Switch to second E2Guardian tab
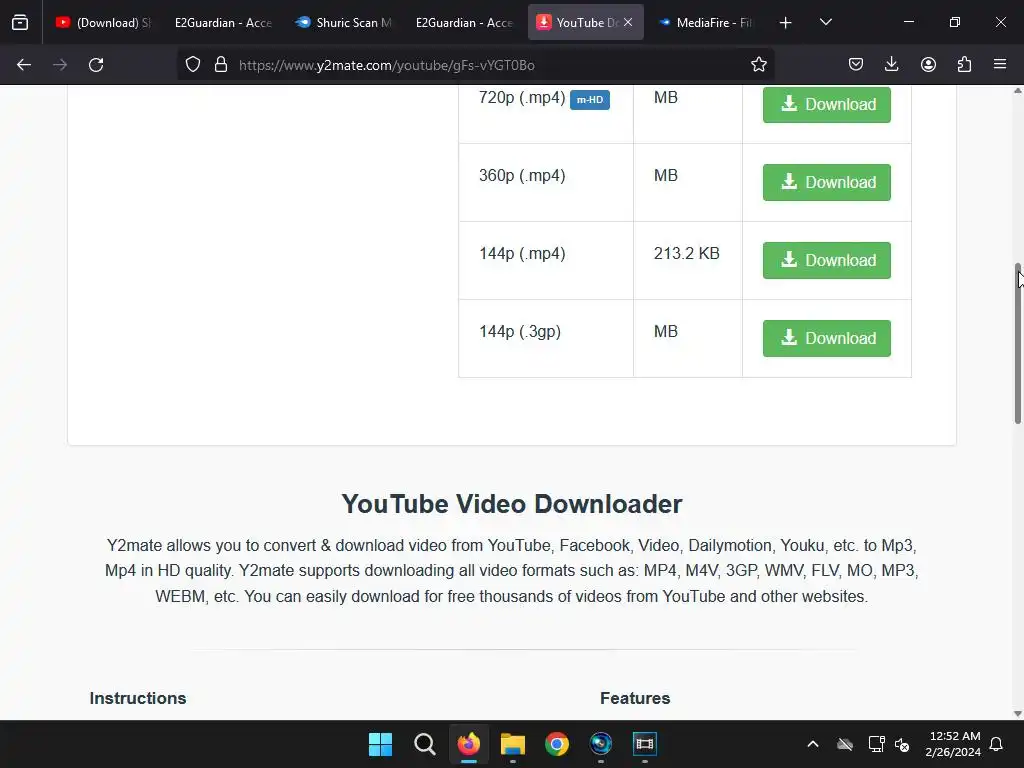Image resolution: width=1024 pixels, height=768 pixels. 464,23
